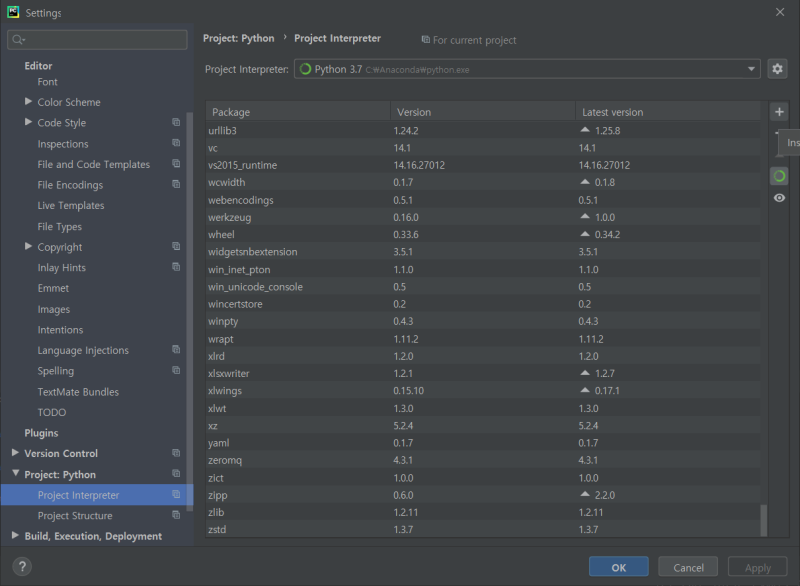Click the install package plus icon
The image size is (800, 586).
pos(780,111)
